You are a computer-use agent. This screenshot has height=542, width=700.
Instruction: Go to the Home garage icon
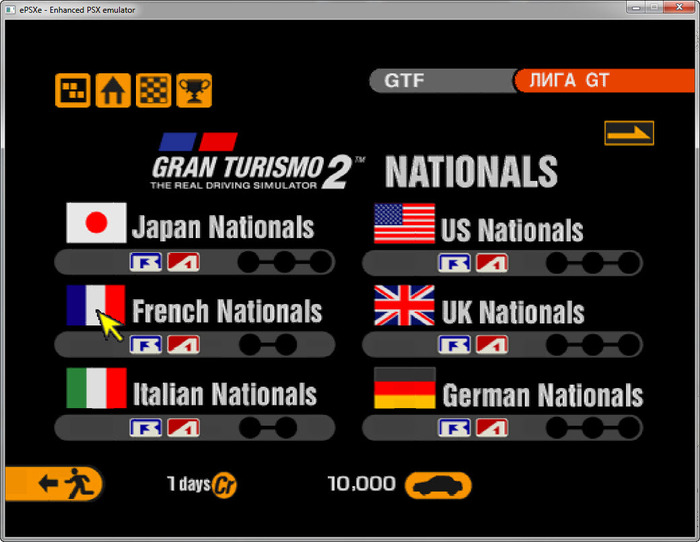pos(113,91)
